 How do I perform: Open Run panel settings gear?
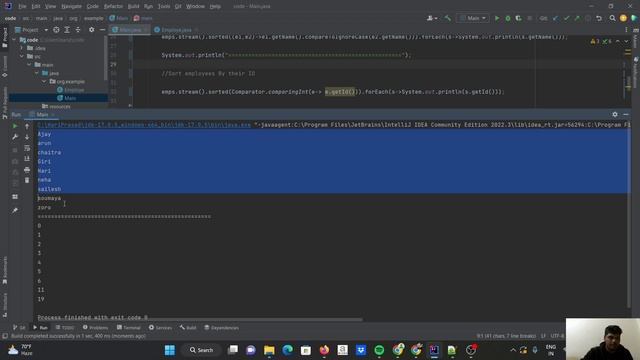click(x=615, y=114)
